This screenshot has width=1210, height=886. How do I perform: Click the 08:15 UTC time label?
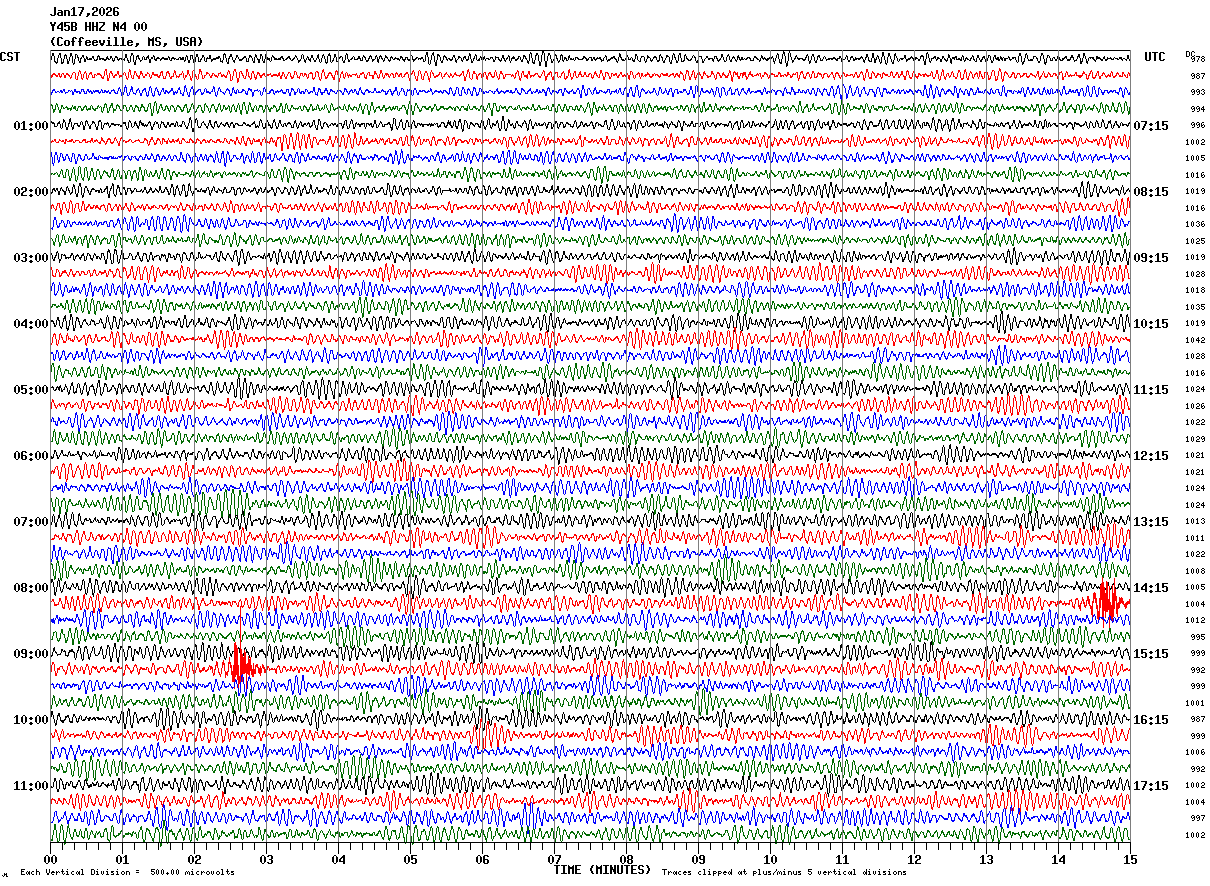[1151, 192]
